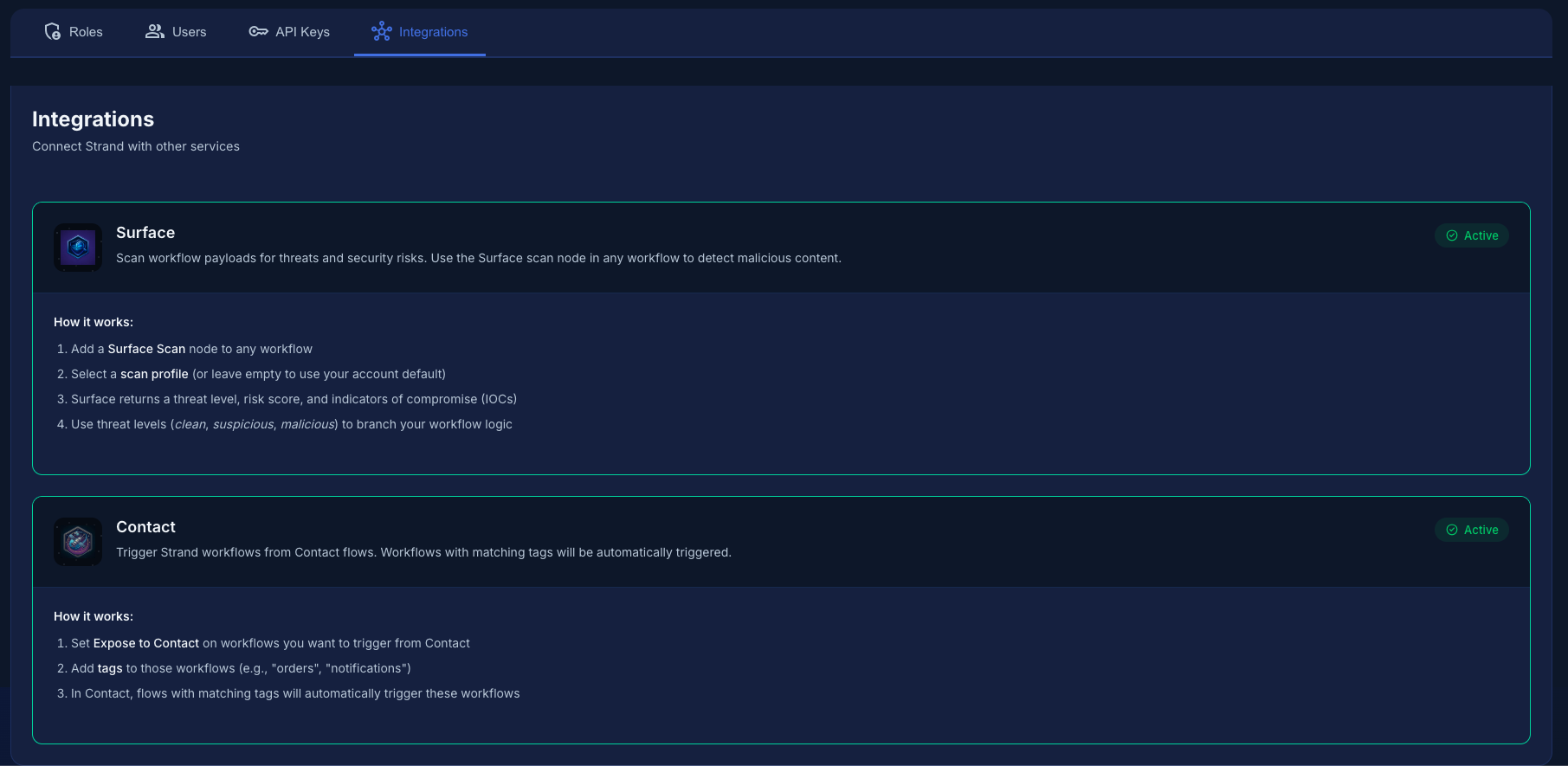Click the Contact card title
1568x766 pixels.
[145, 527]
